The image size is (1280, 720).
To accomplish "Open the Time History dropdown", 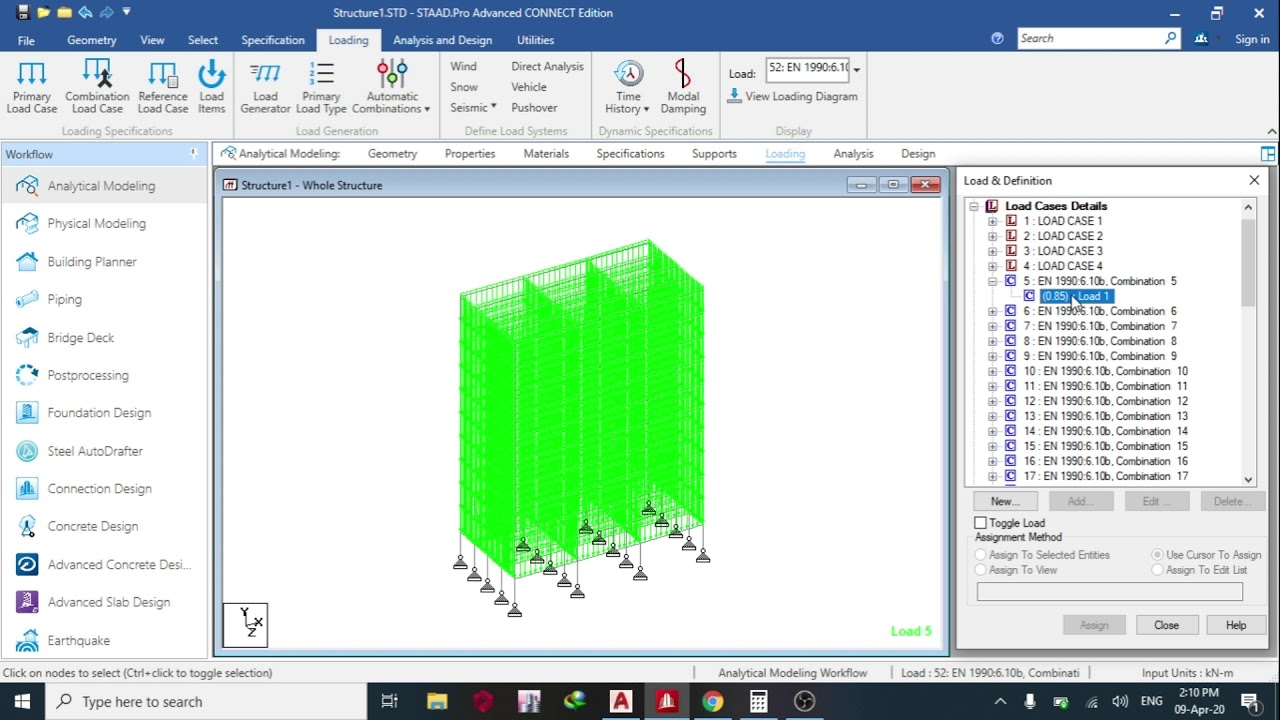I will coord(628,86).
